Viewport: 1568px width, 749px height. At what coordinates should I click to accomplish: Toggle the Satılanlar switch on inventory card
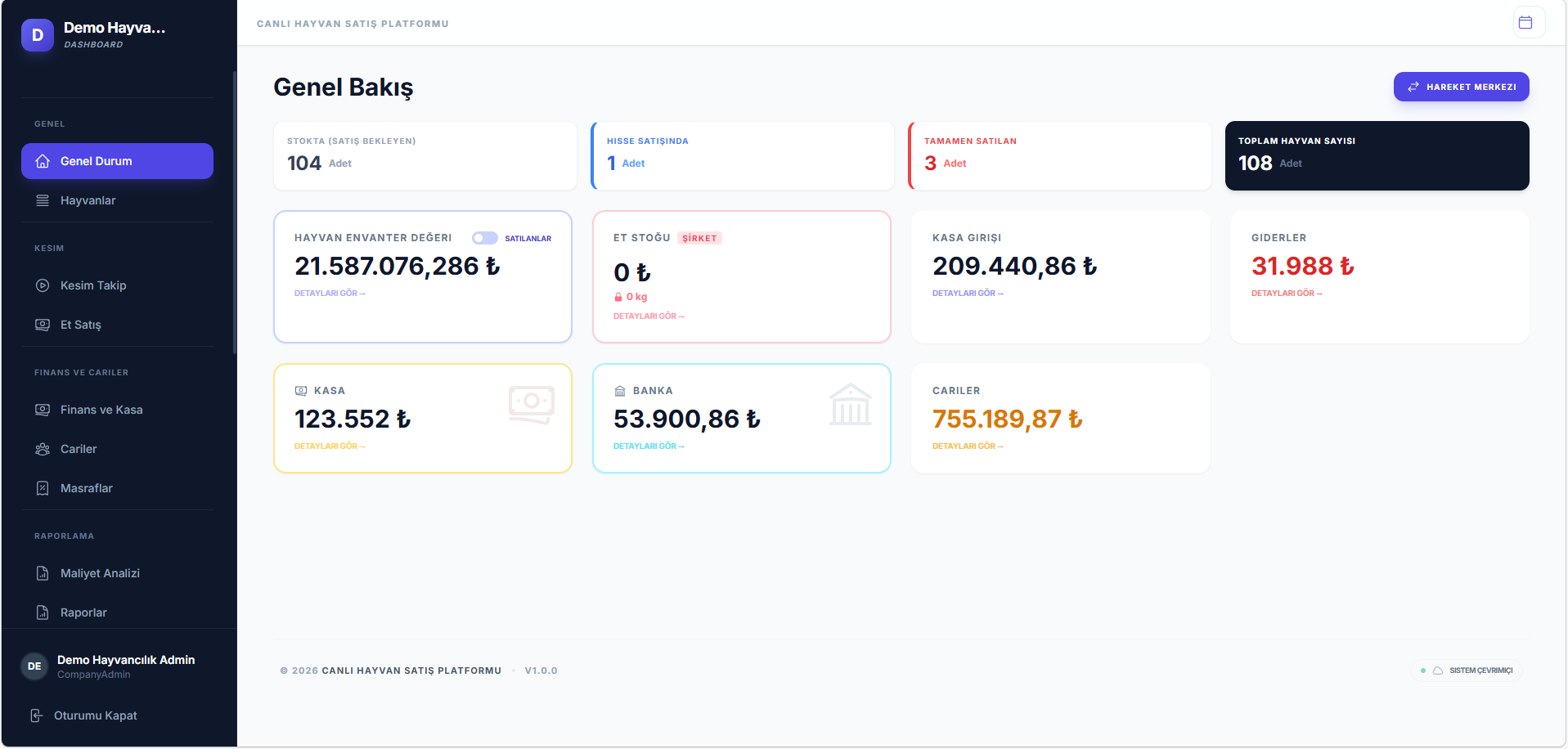coord(484,238)
